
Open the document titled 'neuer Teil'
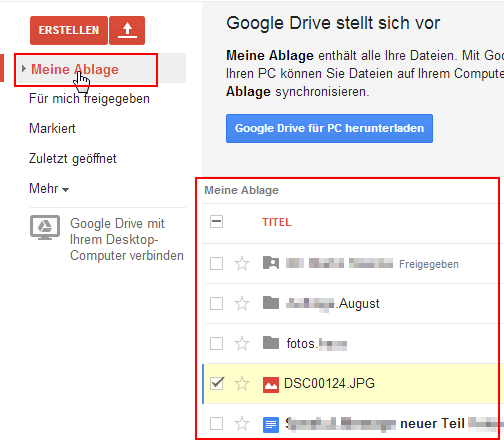394,424
